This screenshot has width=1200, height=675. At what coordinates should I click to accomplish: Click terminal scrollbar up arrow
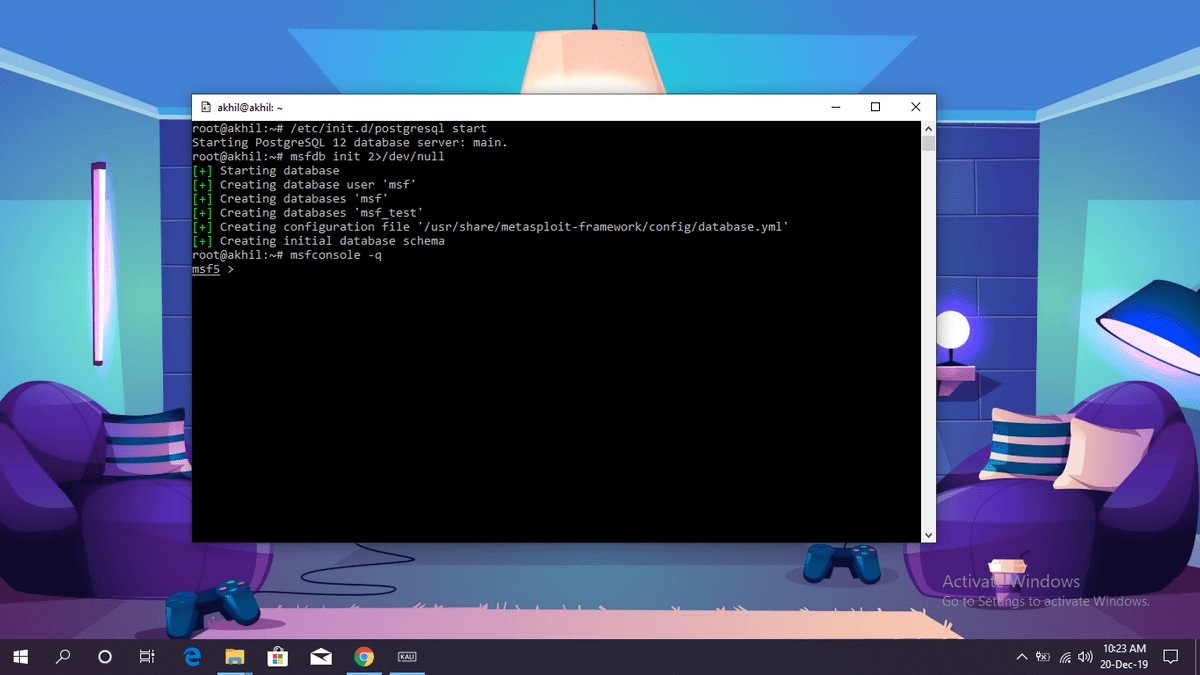tap(929, 129)
